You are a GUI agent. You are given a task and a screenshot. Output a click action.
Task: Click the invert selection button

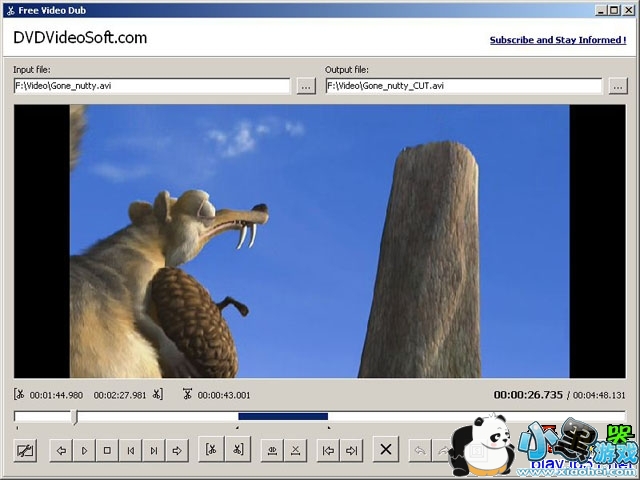[x=272, y=451]
